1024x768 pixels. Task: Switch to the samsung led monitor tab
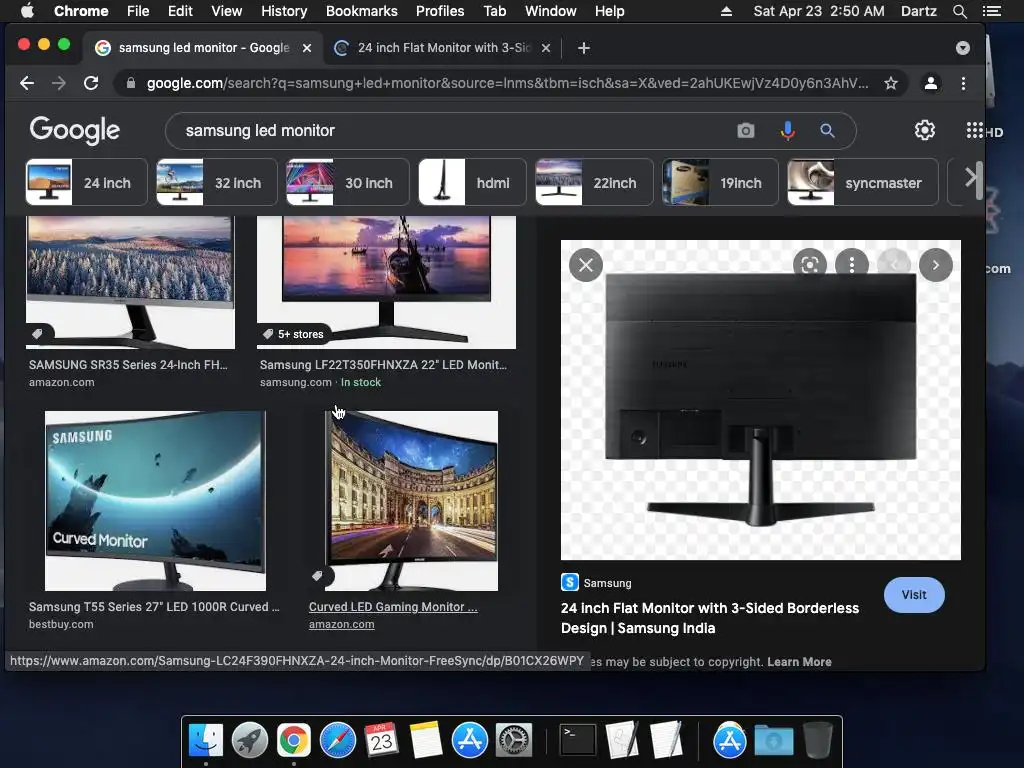pos(204,48)
